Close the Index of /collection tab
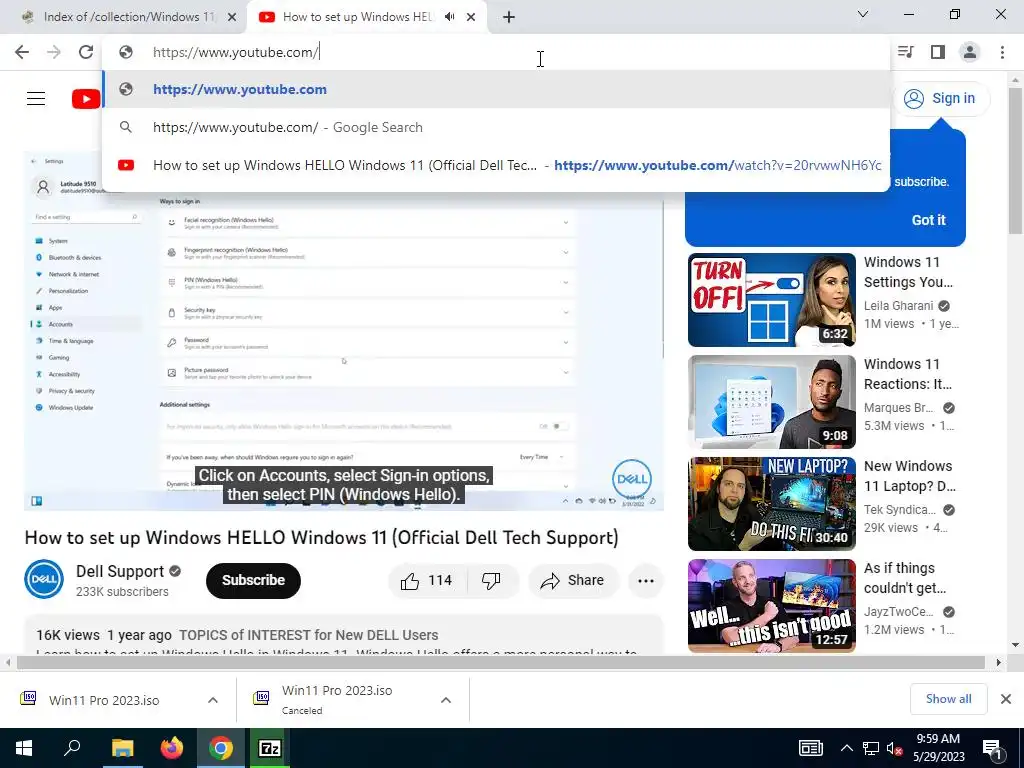 pos(232,17)
